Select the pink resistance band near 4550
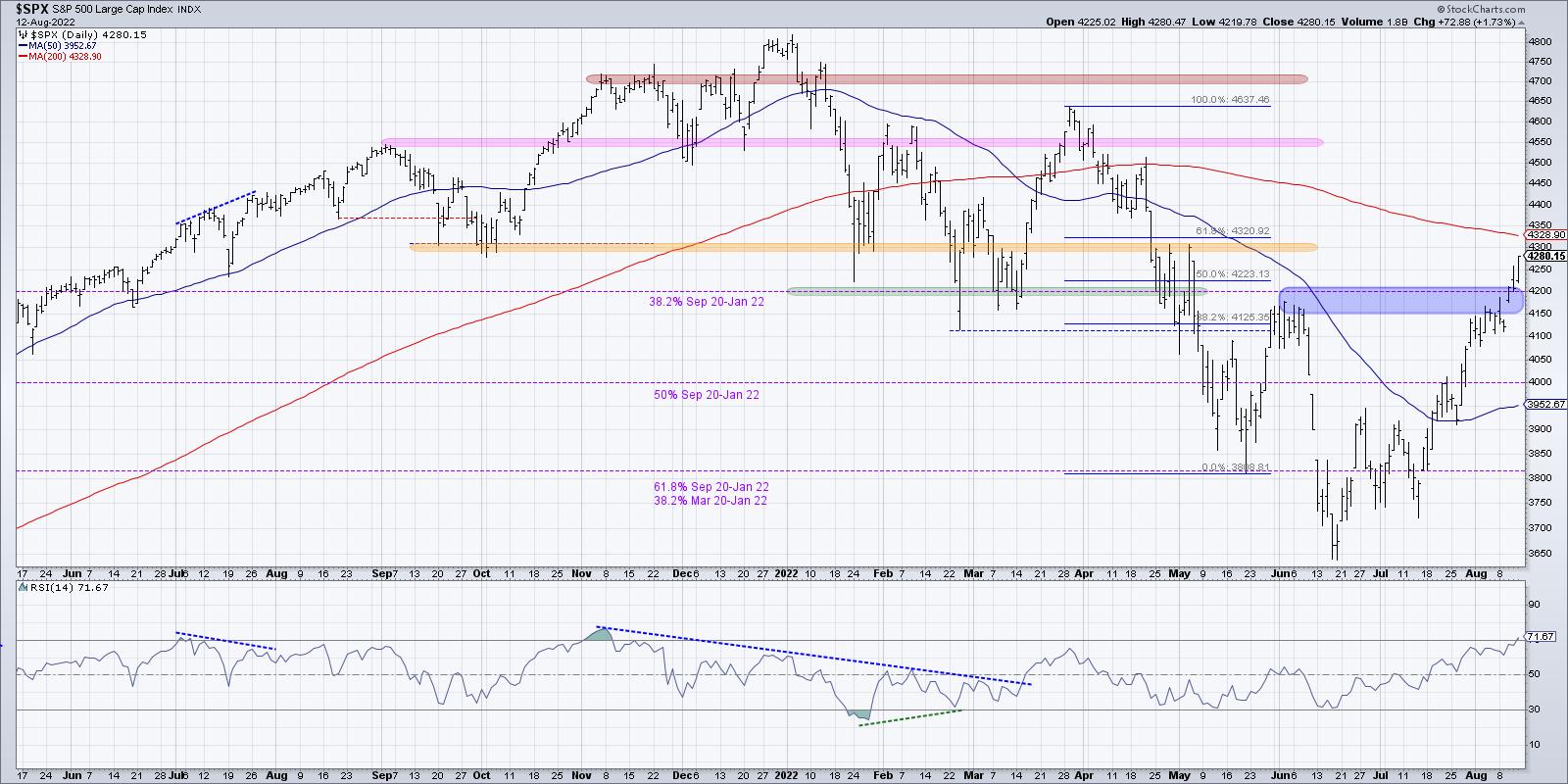Viewport: 1568px width, 784px height. (x=853, y=142)
